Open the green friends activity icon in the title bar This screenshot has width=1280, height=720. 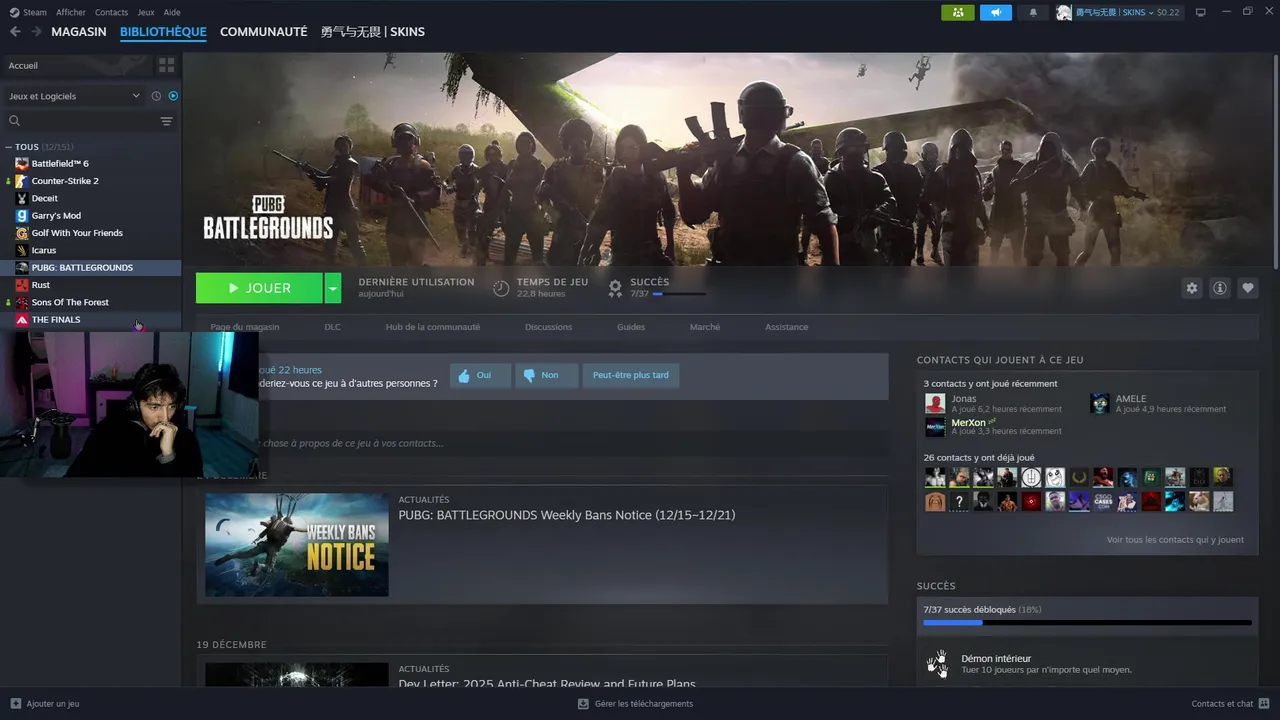pos(957,12)
